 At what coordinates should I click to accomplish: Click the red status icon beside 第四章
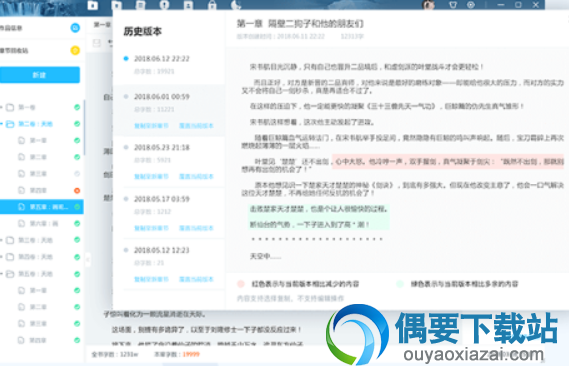(x=77, y=190)
